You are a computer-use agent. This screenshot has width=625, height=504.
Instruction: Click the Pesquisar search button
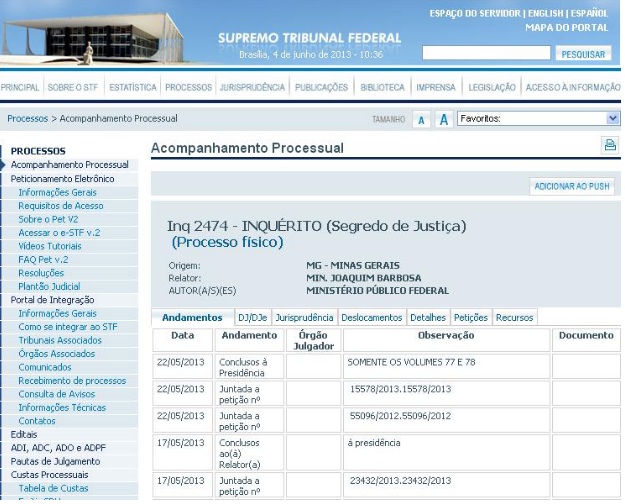[x=582, y=54]
